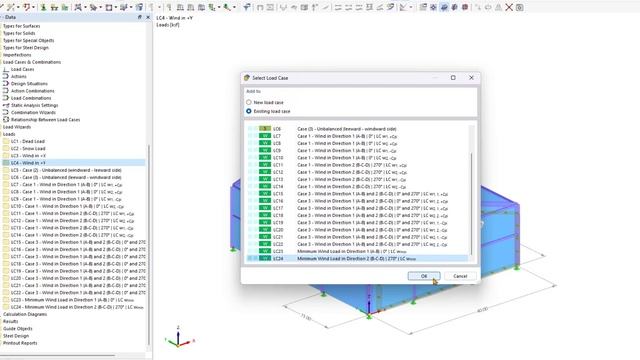Open Types for Special Objects in navigator
Viewport: 640px width, 360px height.
(x=29, y=40)
